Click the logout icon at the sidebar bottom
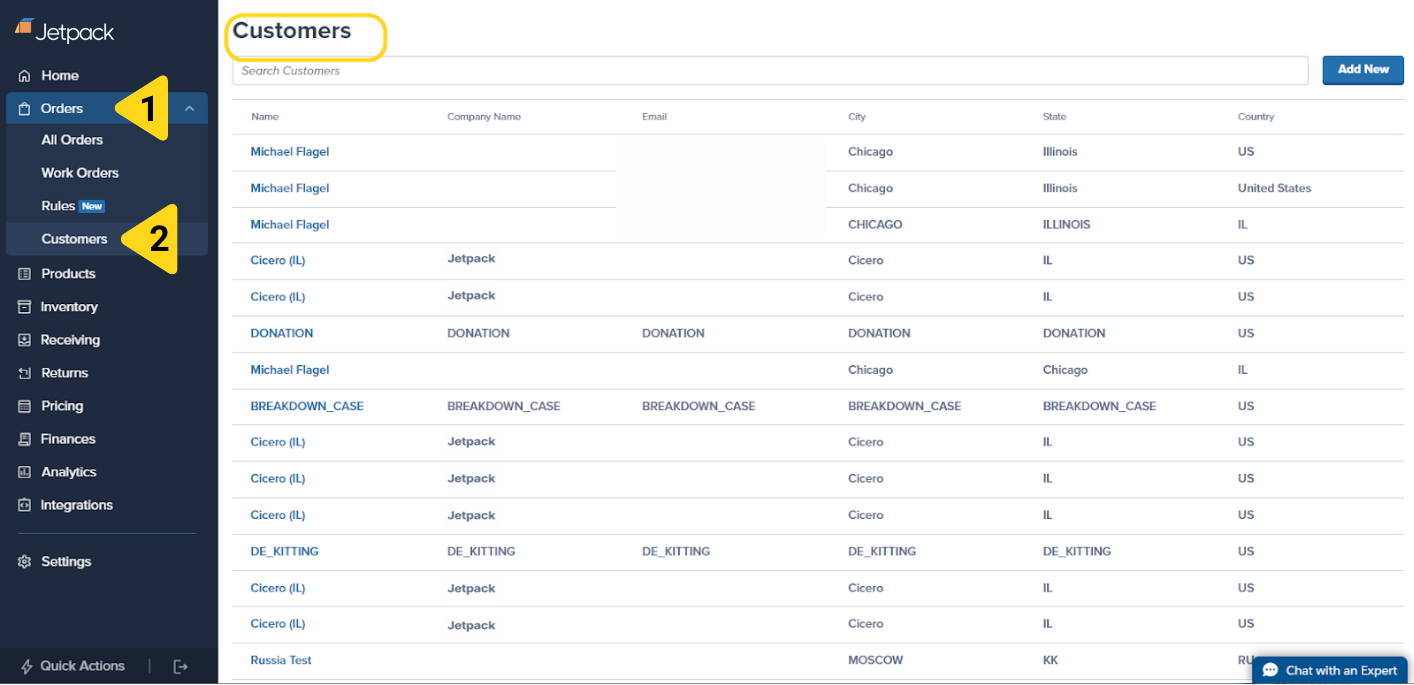The image size is (1414, 685). point(180,666)
